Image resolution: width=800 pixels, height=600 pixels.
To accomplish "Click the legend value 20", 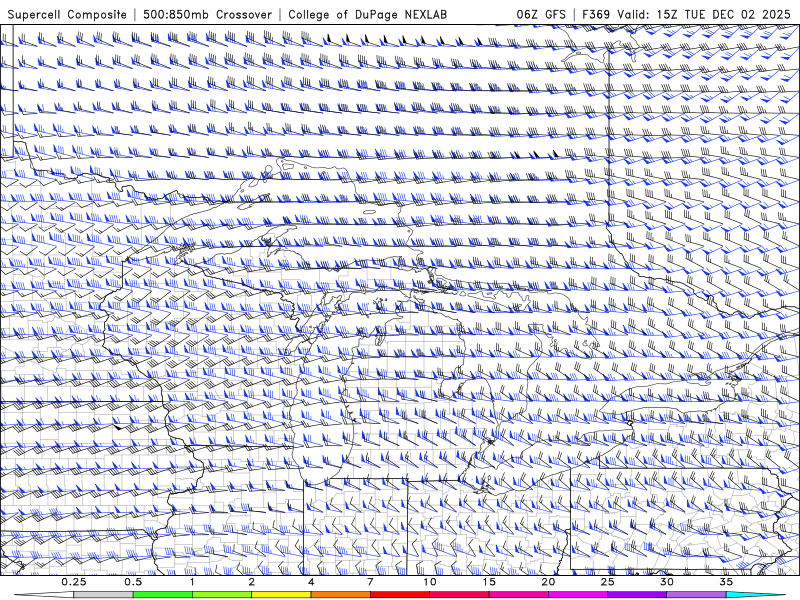I will click(x=548, y=582).
